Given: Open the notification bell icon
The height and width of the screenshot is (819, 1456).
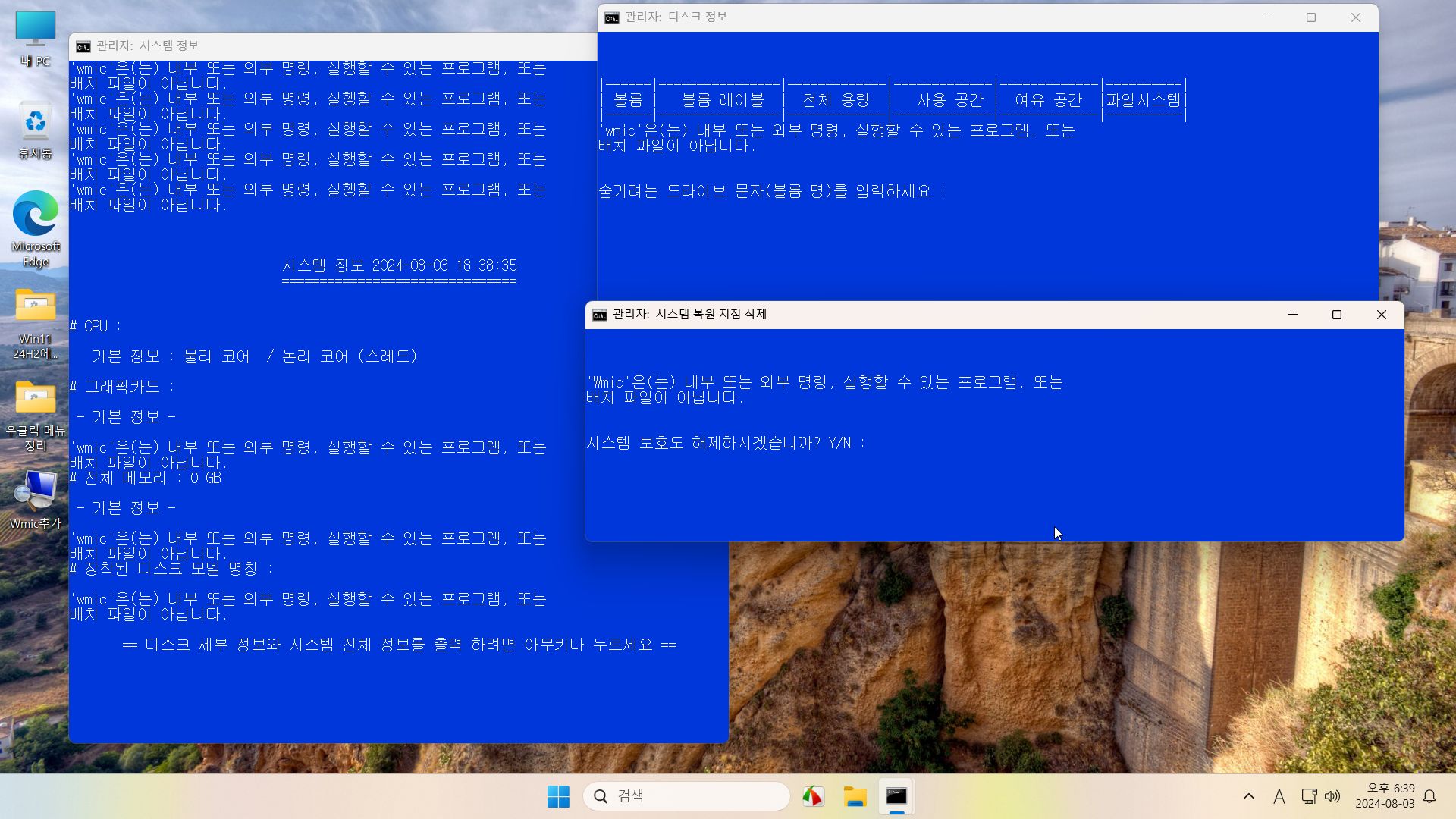Looking at the screenshot, I should click(1430, 796).
